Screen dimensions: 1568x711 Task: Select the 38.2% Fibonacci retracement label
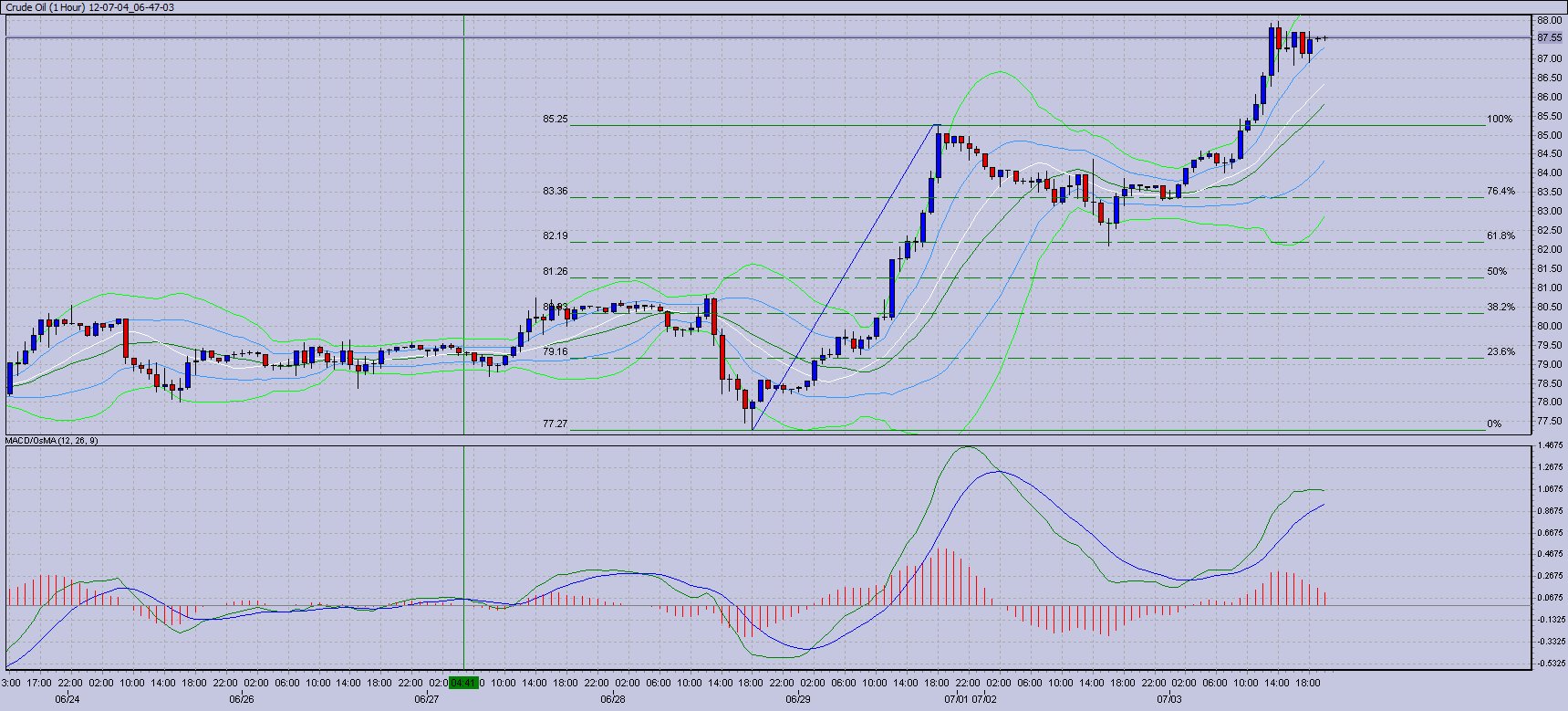[x=1501, y=308]
